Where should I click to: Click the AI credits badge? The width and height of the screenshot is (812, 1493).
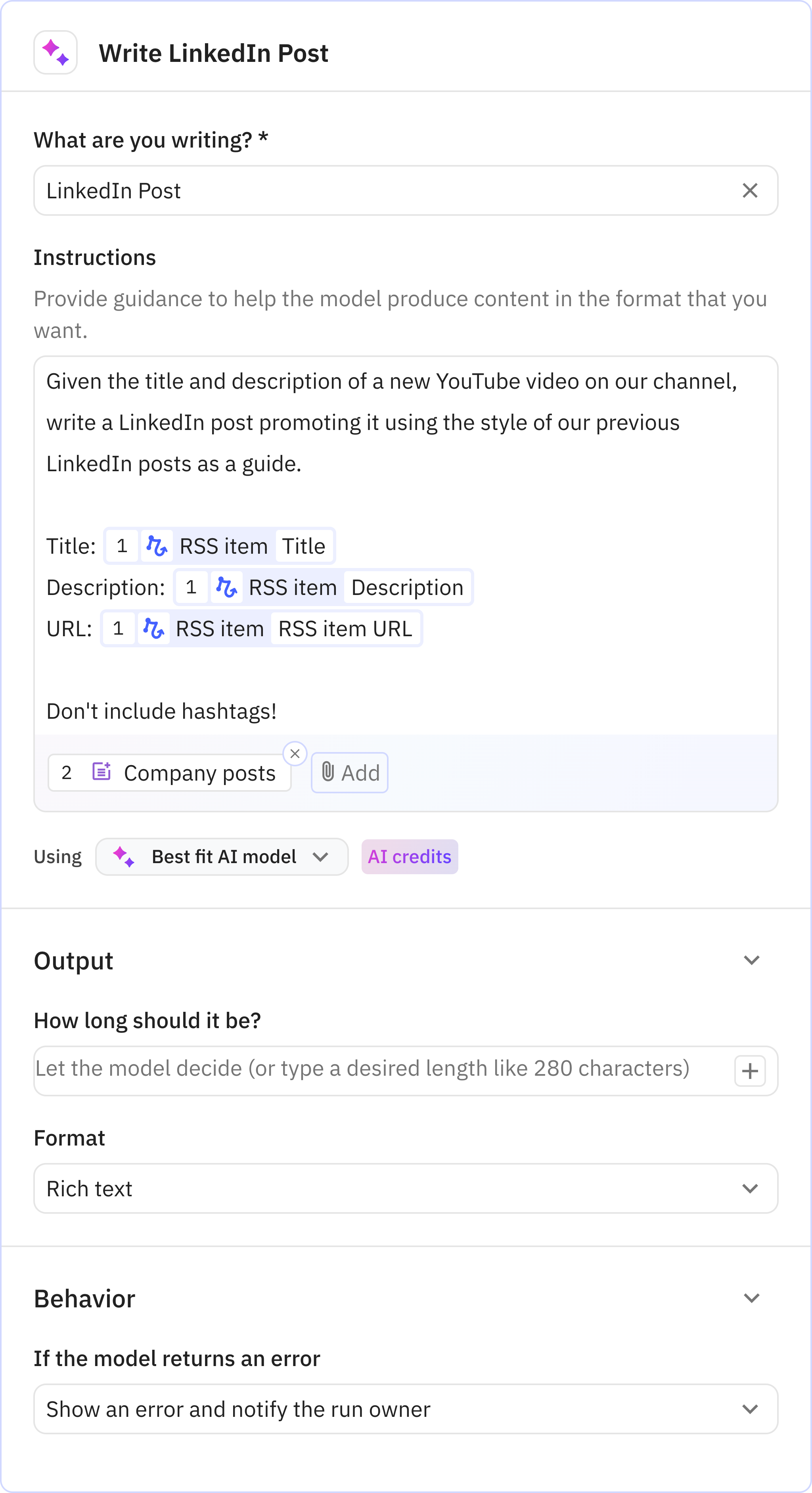pos(410,857)
